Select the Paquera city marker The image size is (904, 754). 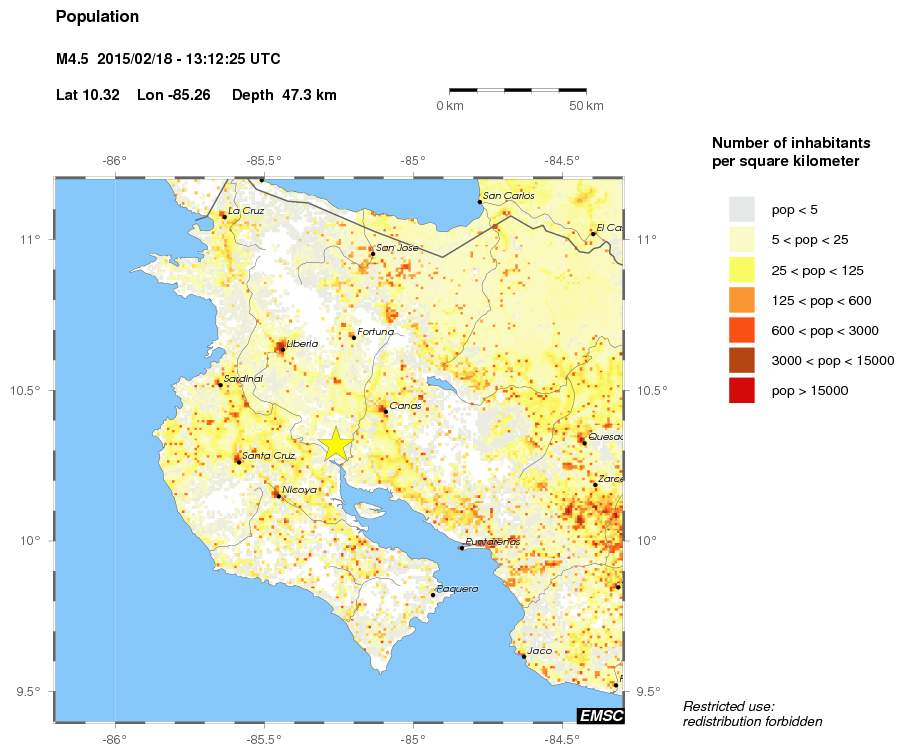(433, 593)
